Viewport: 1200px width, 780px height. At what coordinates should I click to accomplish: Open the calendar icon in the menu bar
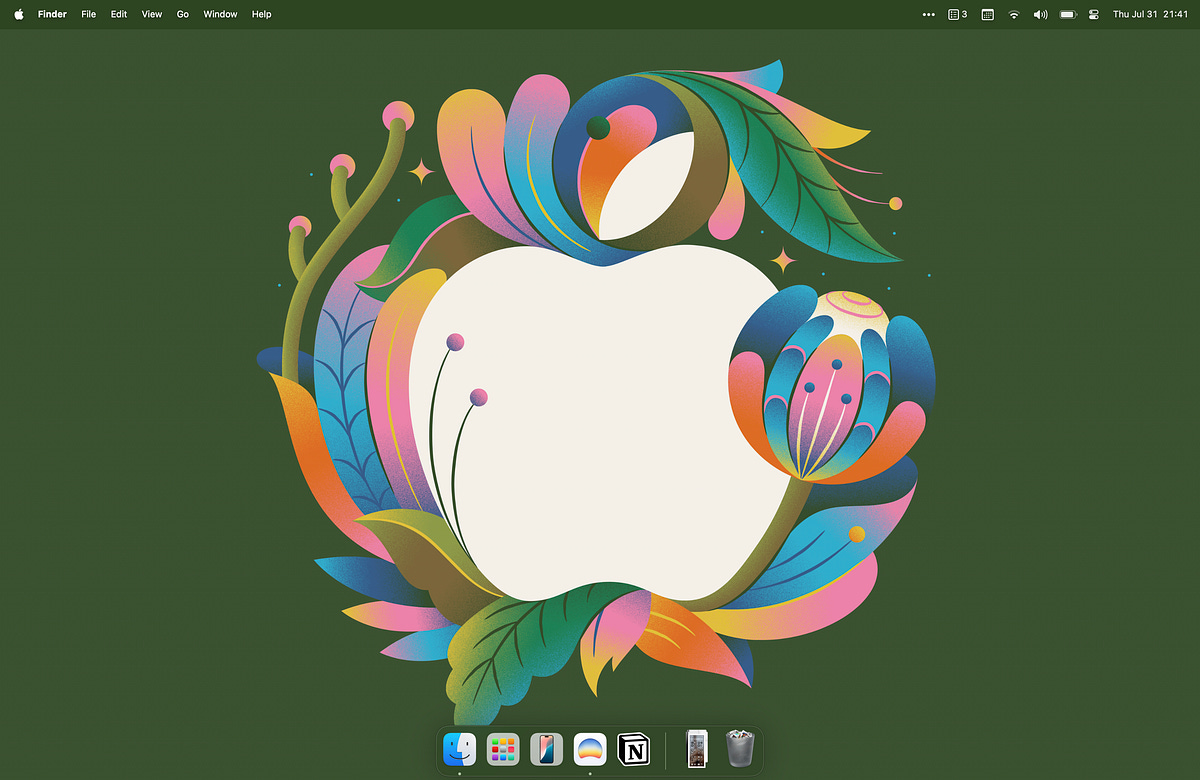coord(986,14)
